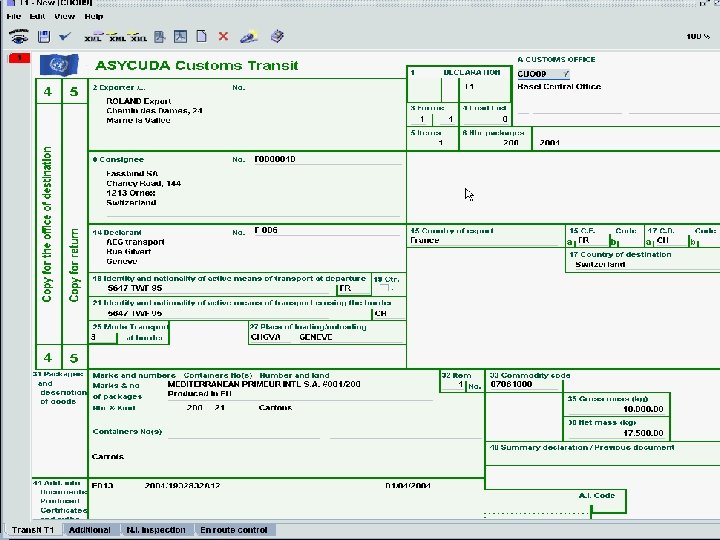Click the Cartons package kind text

point(275,408)
